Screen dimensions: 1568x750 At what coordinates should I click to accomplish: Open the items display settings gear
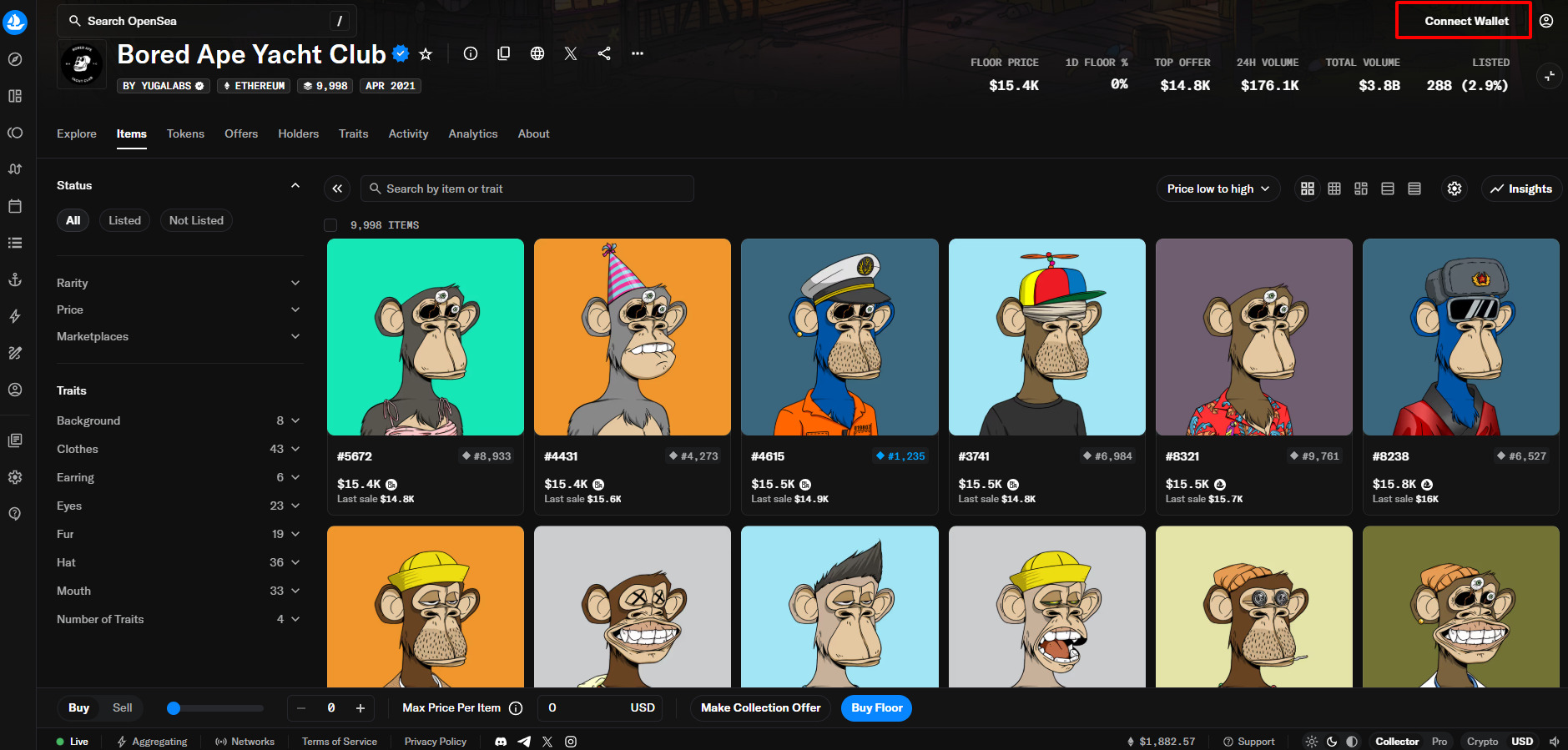1455,189
